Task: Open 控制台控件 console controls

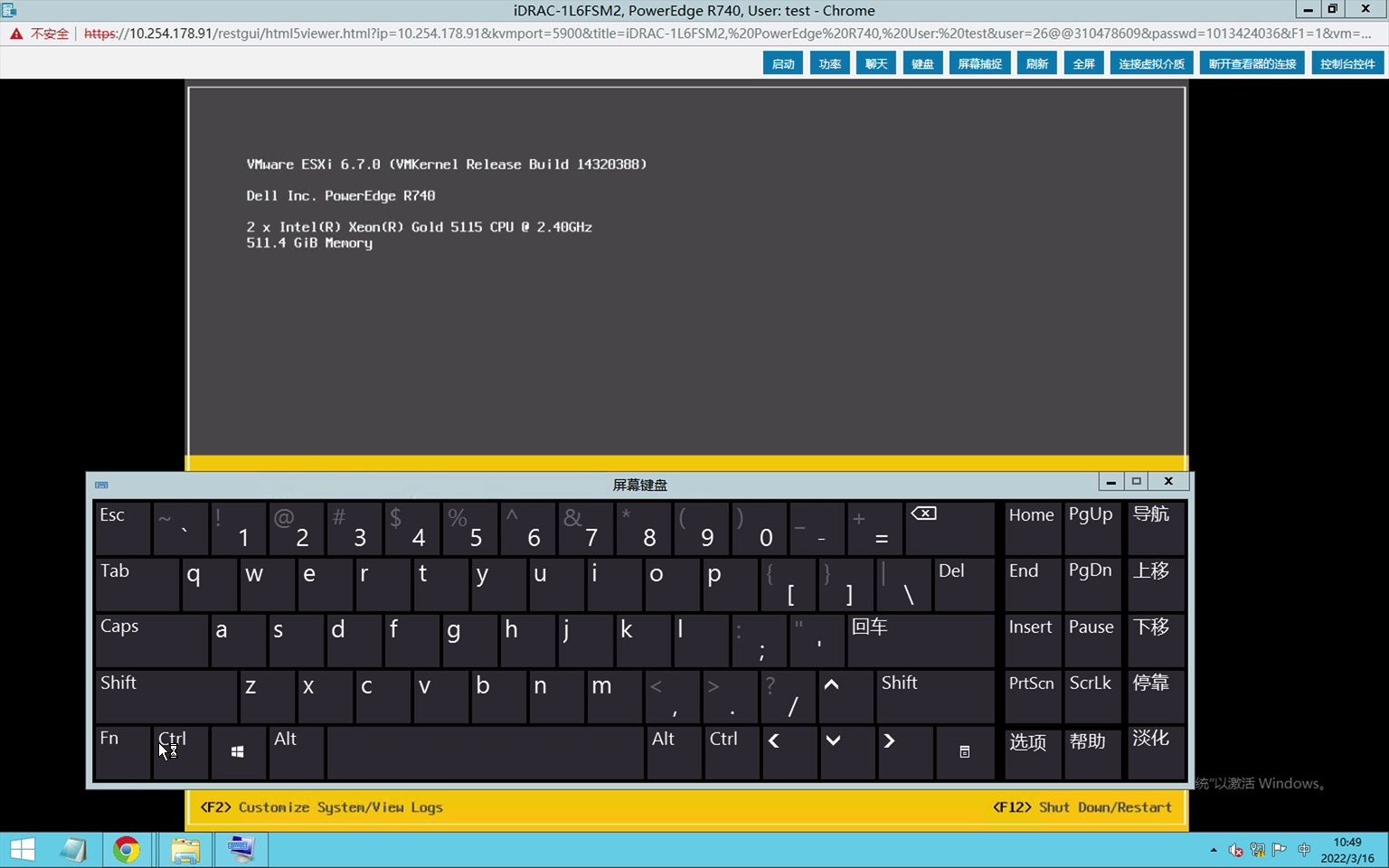Action: [x=1347, y=63]
